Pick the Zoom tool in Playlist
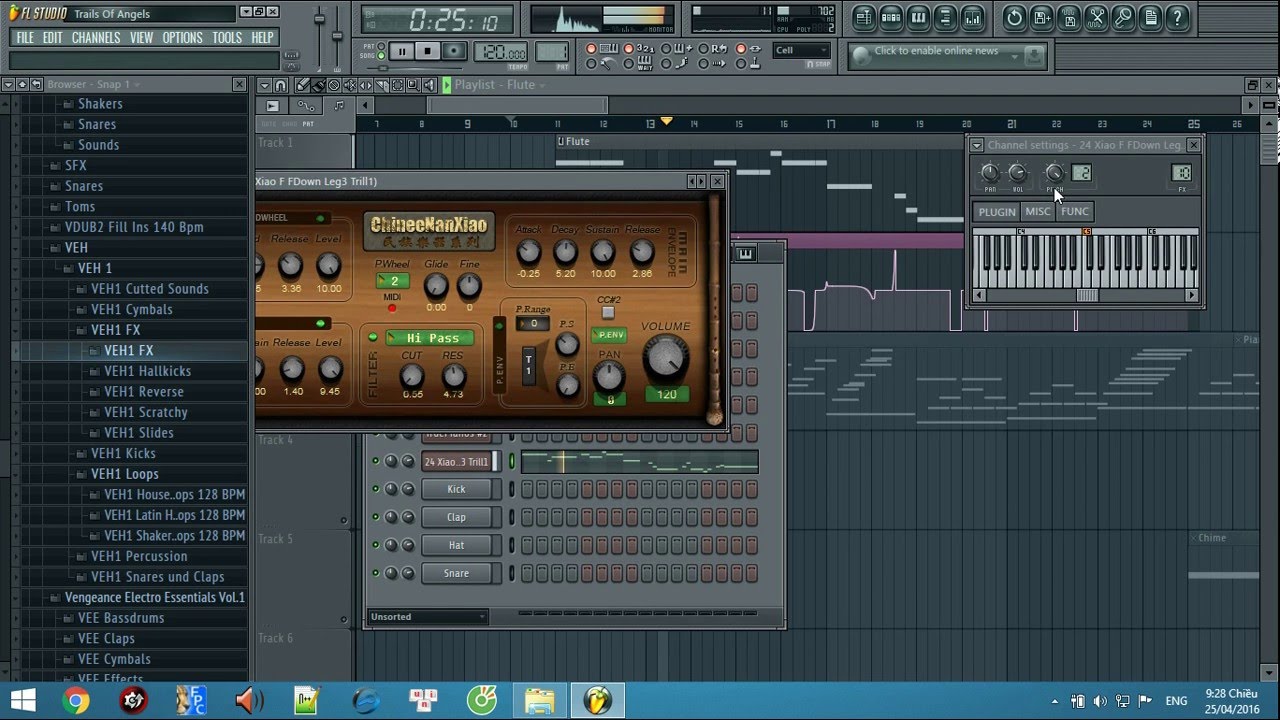Screen dimensions: 1280x720 [x=414, y=85]
